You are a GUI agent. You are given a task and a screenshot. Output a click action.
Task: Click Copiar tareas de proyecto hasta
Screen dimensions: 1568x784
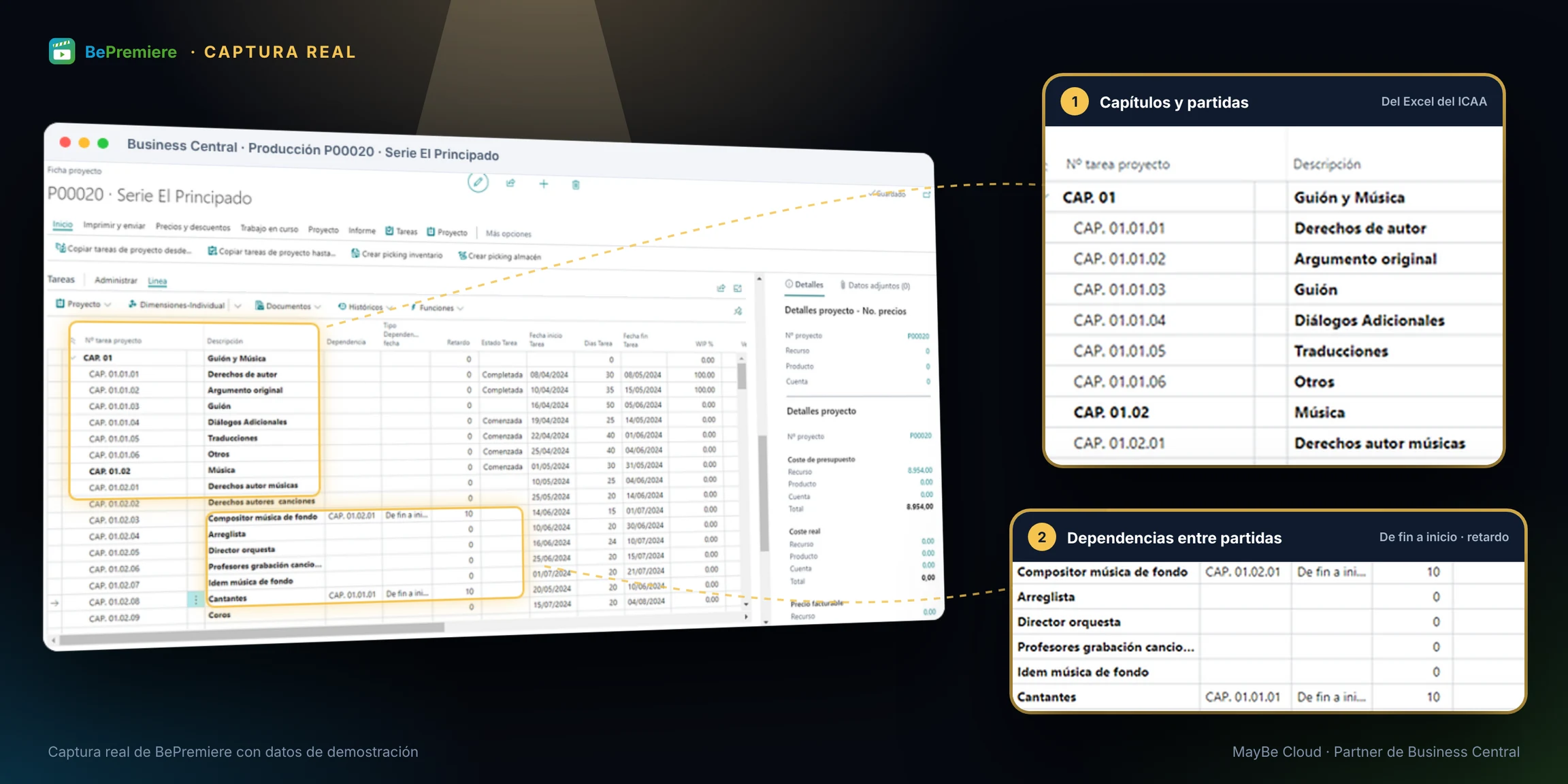[x=272, y=252]
